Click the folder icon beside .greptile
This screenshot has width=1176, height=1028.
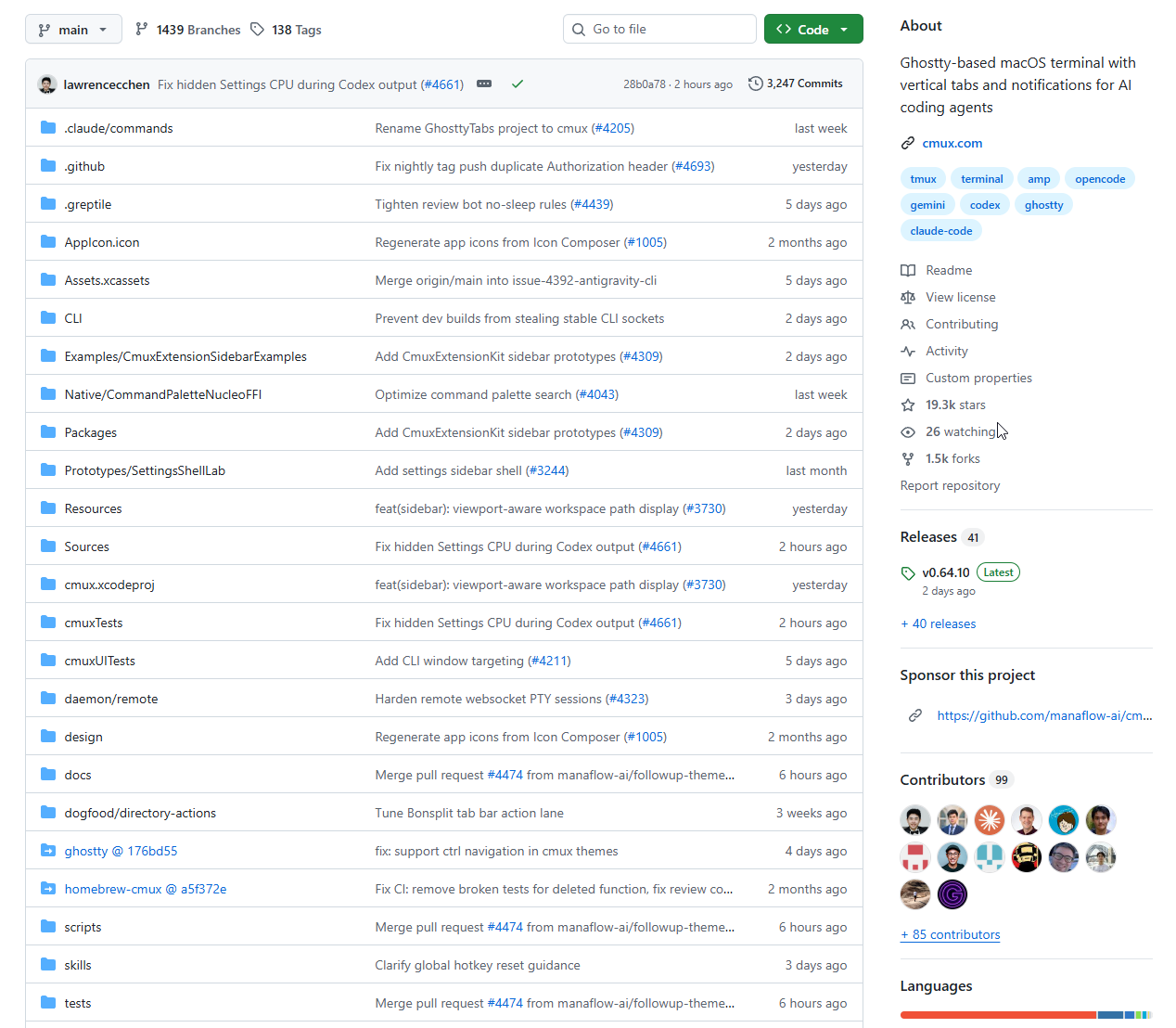click(48, 203)
